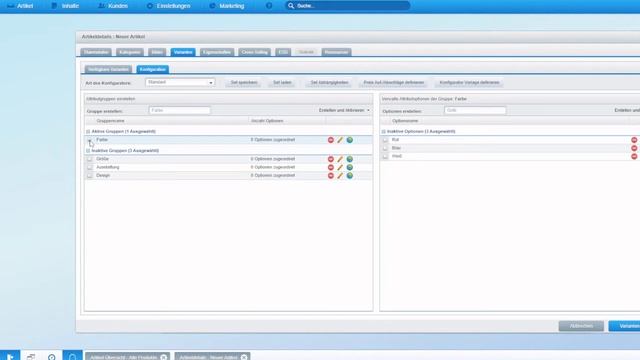Open the Kunden menu
640x360 pixels.
coord(113,6)
